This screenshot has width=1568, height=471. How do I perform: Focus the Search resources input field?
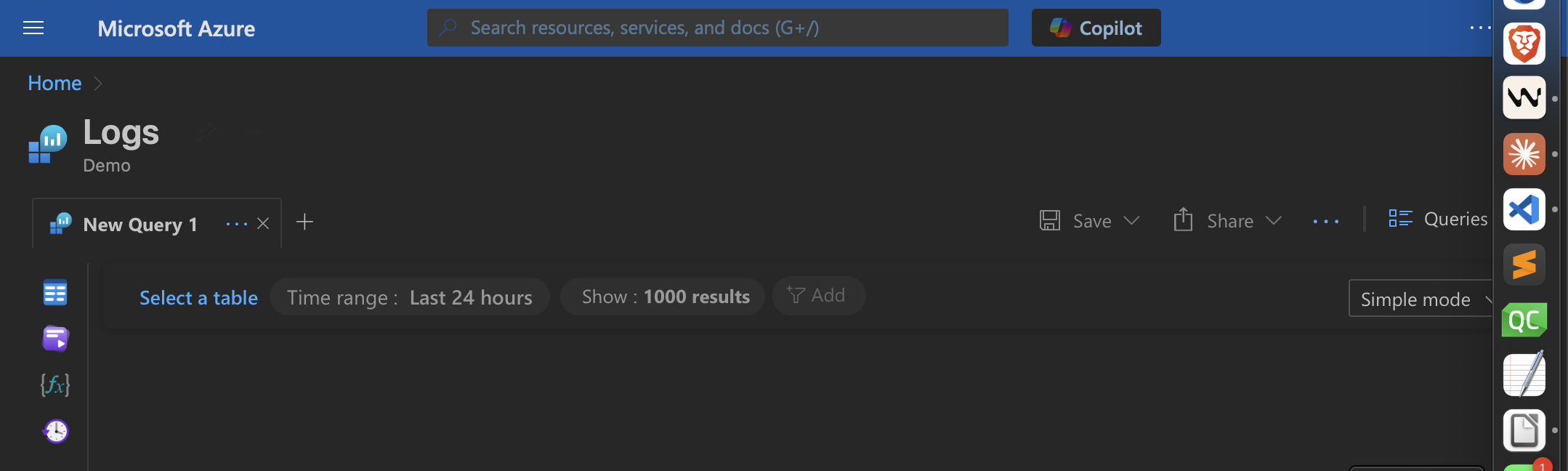pyautogui.click(x=717, y=28)
